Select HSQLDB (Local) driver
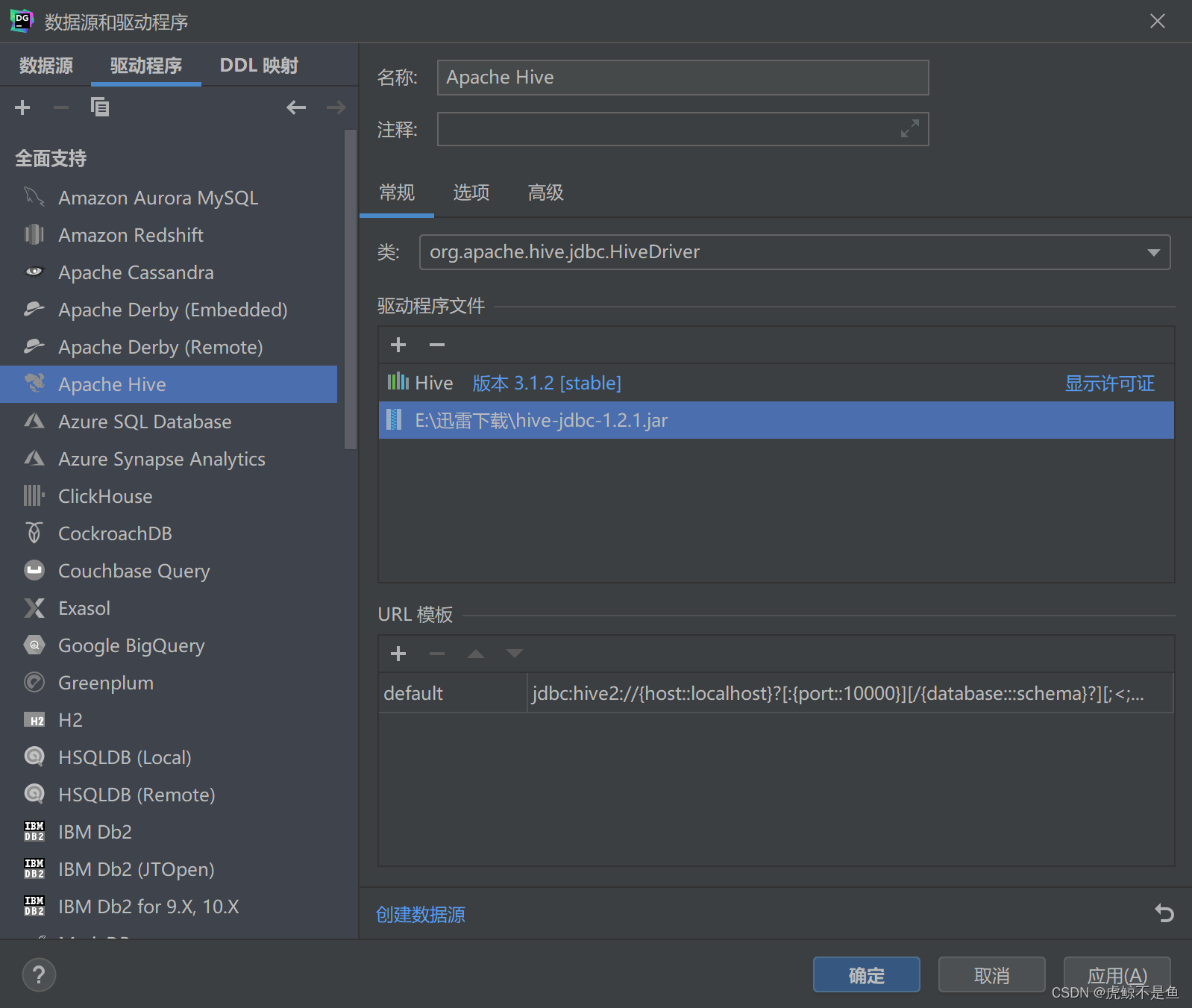 click(169, 757)
